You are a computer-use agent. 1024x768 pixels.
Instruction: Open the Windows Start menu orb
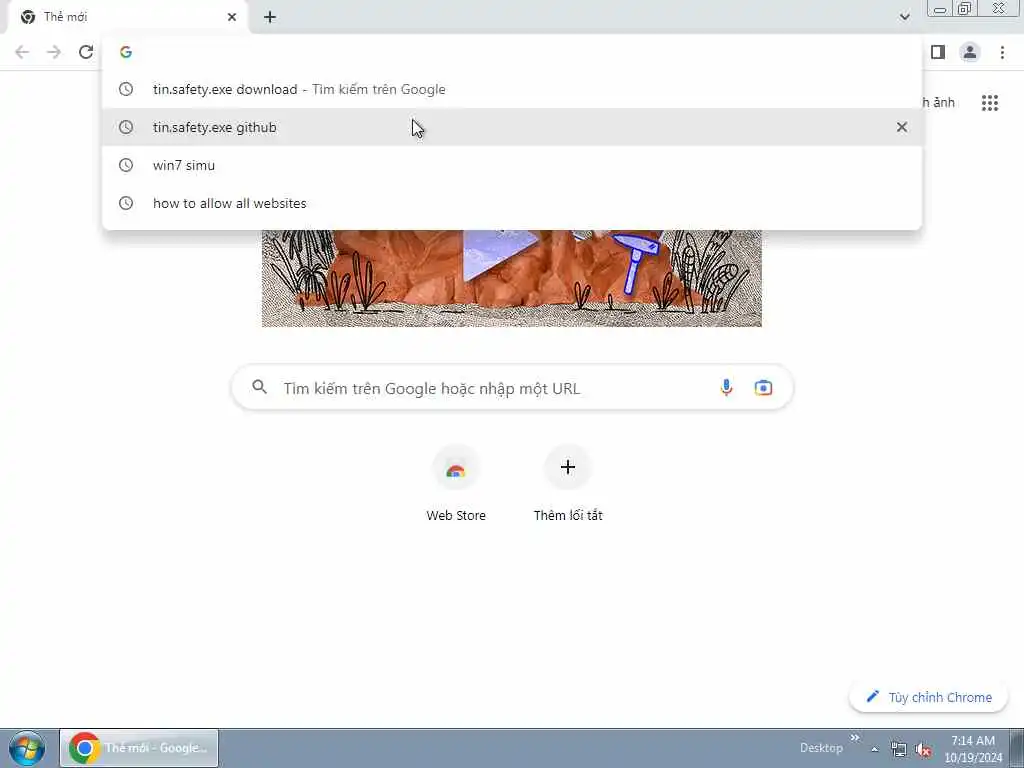point(27,748)
